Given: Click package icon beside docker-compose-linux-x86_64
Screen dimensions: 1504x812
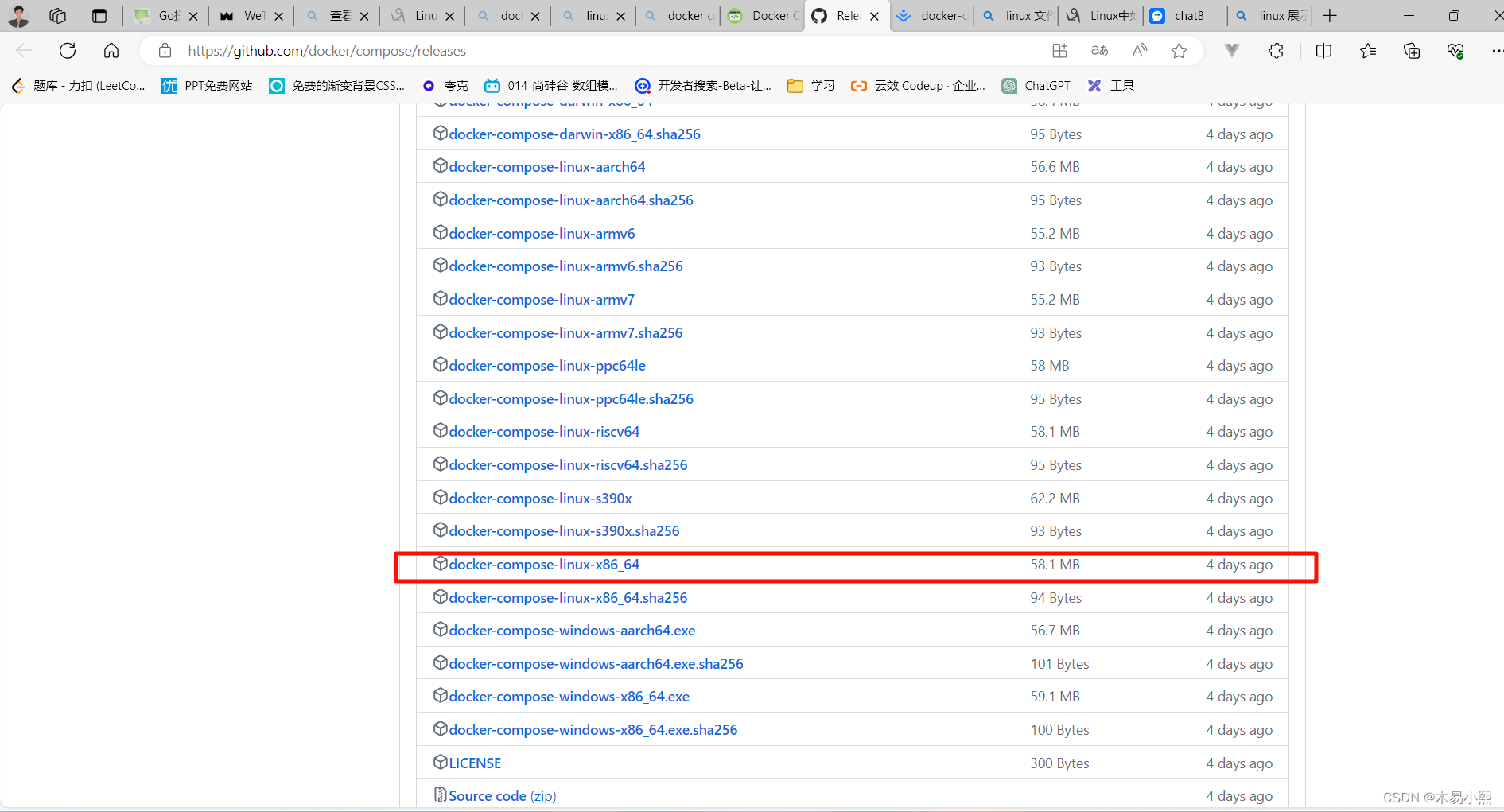Looking at the screenshot, I should pos(440,563).
